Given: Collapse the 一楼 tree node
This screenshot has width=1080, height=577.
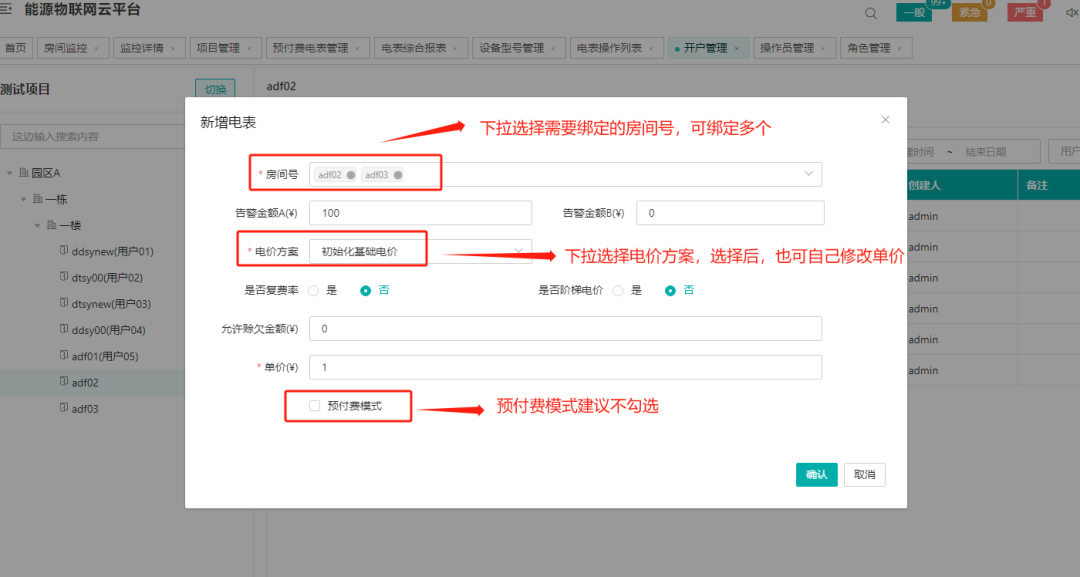Looking at the screenshot, I should [x=39, y=225].
